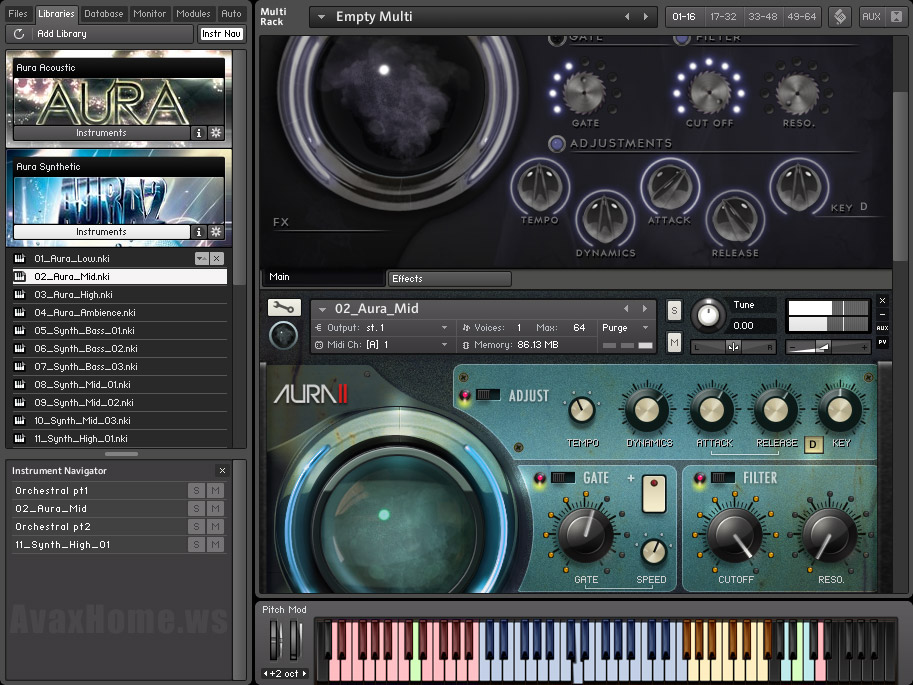
Task: Open Aura Synthetic library gear settings
Action: [x=216, y=232]
